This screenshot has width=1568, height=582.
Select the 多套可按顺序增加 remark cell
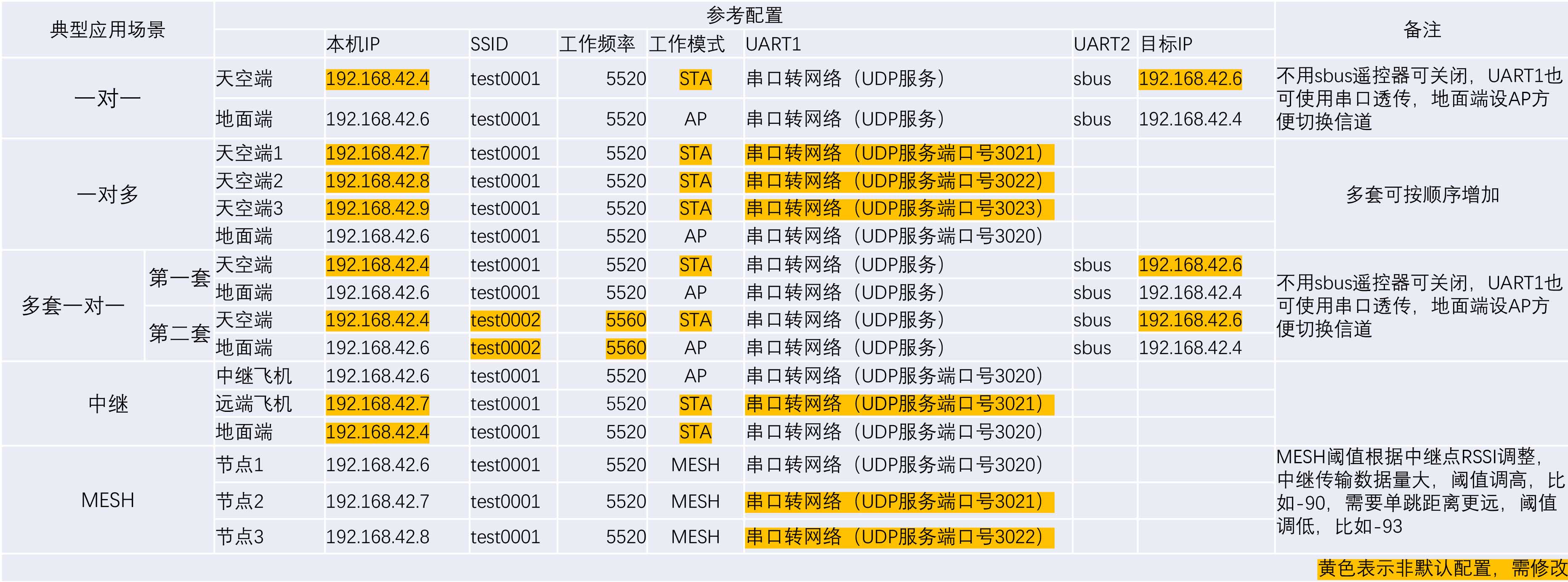[x=1421, y=195]
